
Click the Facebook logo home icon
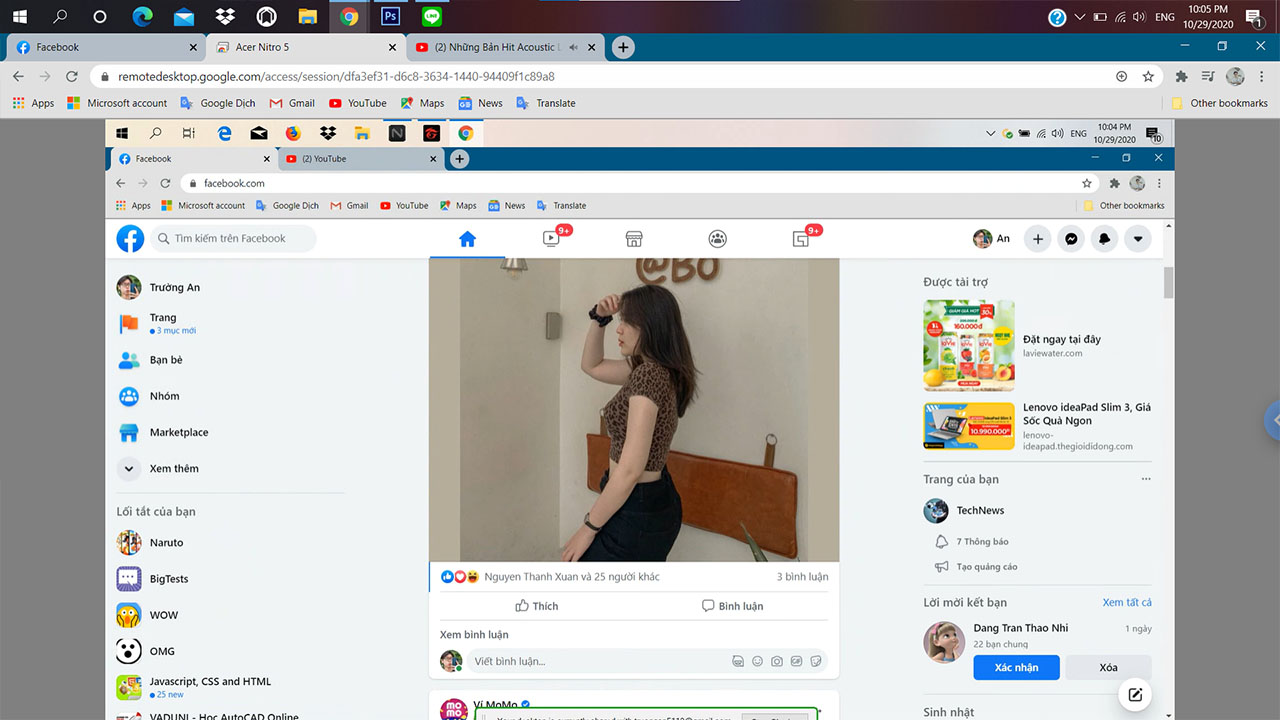pos(130,238)
